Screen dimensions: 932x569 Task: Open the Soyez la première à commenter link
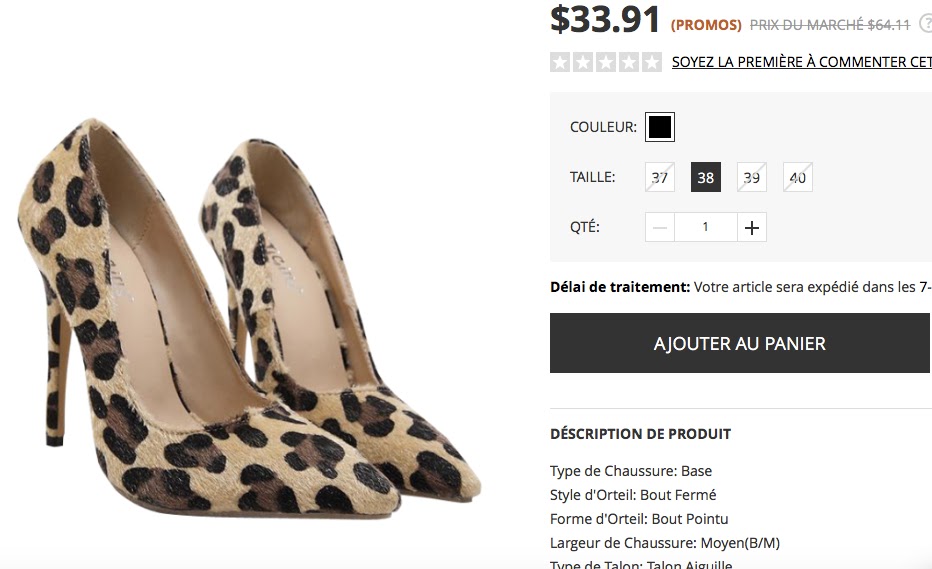pyautogui.click(x=801, y=62)
